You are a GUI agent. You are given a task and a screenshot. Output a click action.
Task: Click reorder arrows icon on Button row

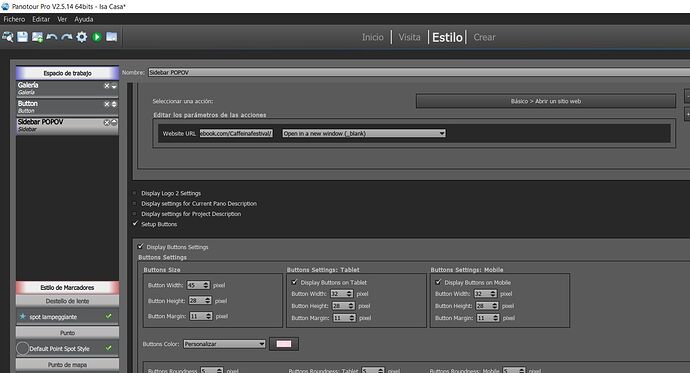(114, 104)
